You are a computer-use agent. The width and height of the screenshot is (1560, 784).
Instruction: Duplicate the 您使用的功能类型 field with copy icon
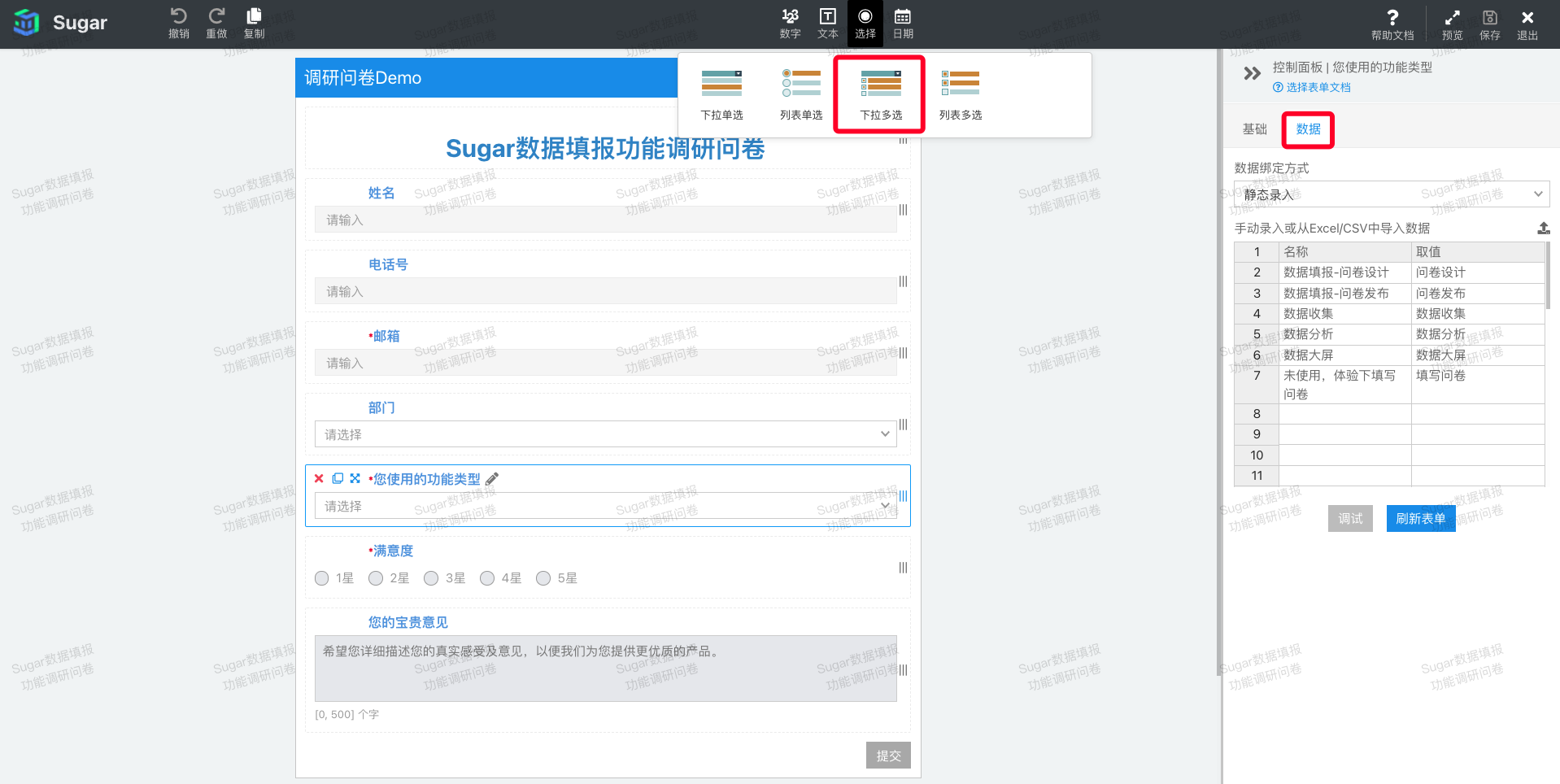pos(338,478)
